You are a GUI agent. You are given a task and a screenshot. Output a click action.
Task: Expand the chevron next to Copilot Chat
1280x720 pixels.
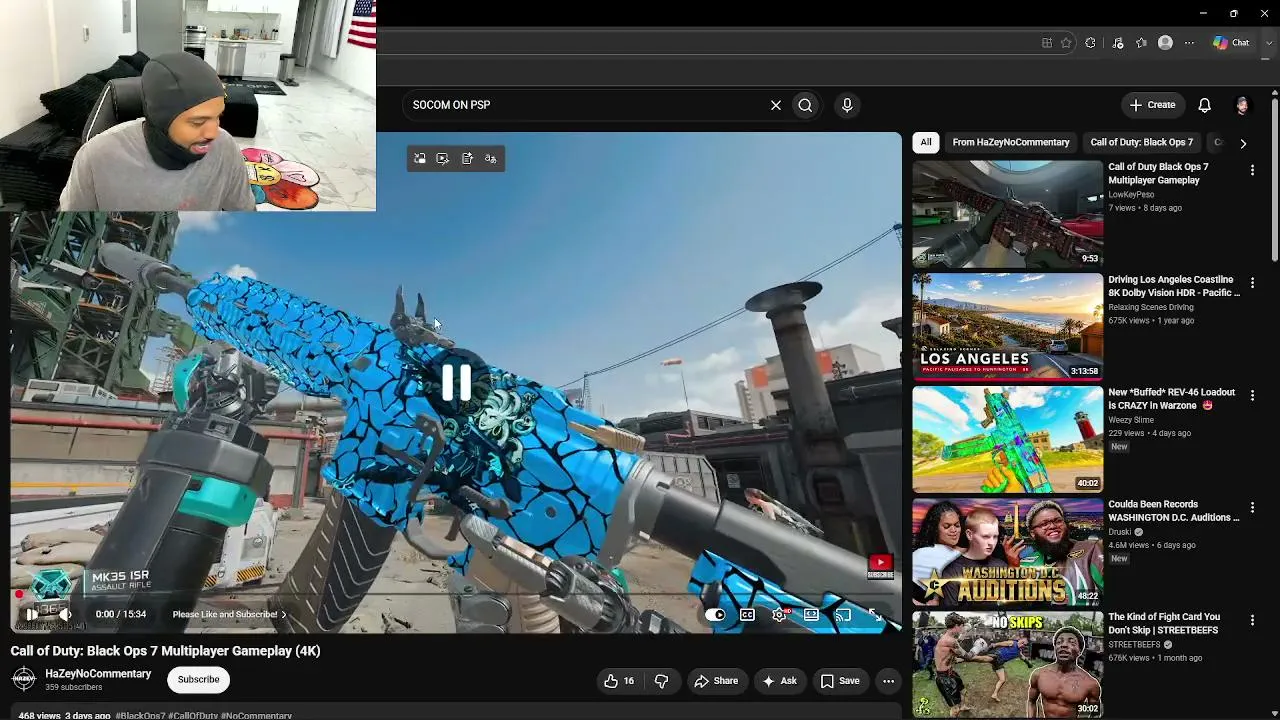pos(1268,43)
